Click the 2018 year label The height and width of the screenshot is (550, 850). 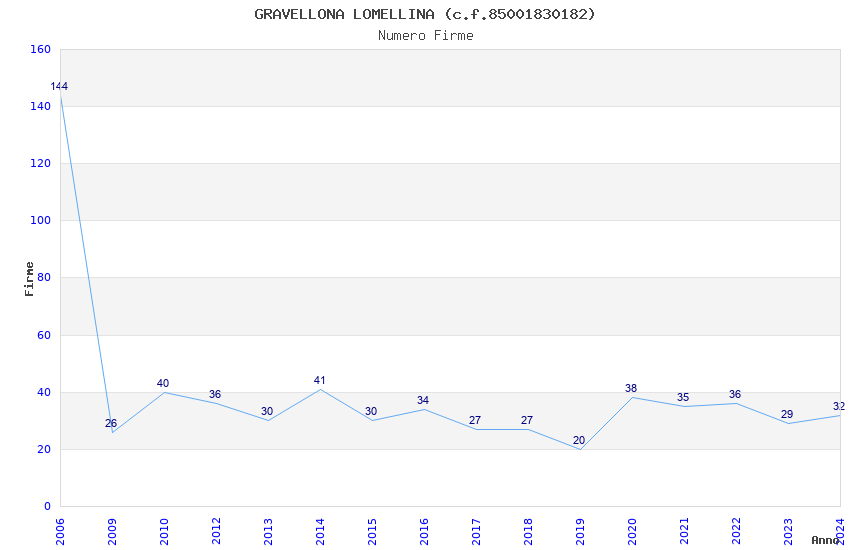529,532
